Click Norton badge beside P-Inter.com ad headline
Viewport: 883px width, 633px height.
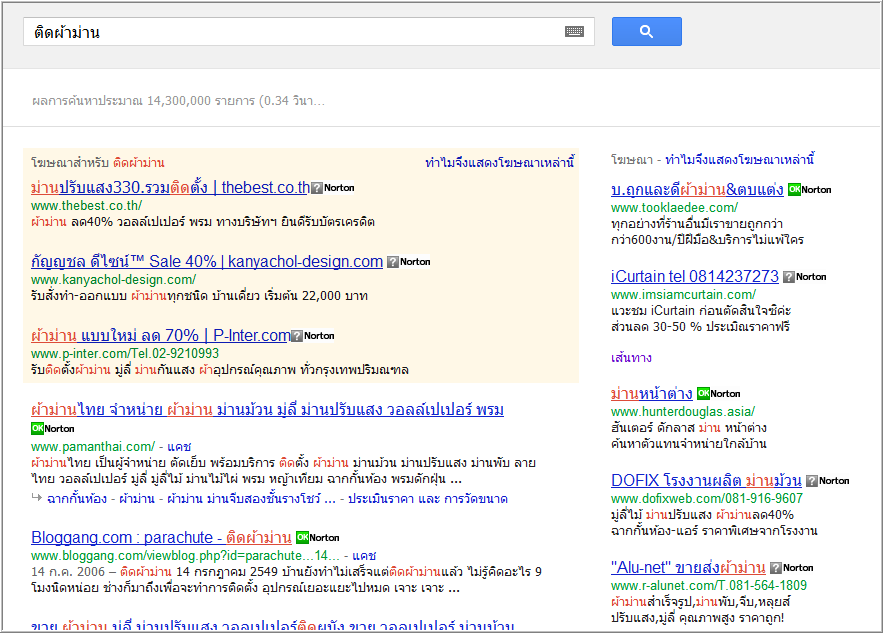[x=314, y=336]
